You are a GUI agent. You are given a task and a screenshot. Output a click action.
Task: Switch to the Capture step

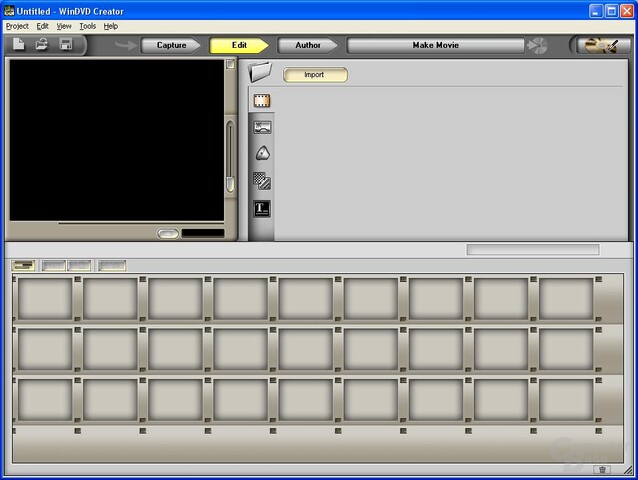(171, 45)
